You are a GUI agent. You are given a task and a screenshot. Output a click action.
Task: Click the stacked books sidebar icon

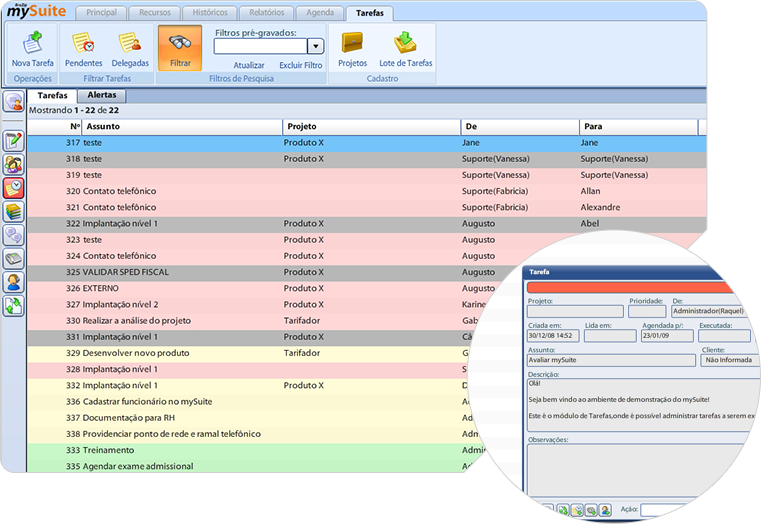[14, 211]
